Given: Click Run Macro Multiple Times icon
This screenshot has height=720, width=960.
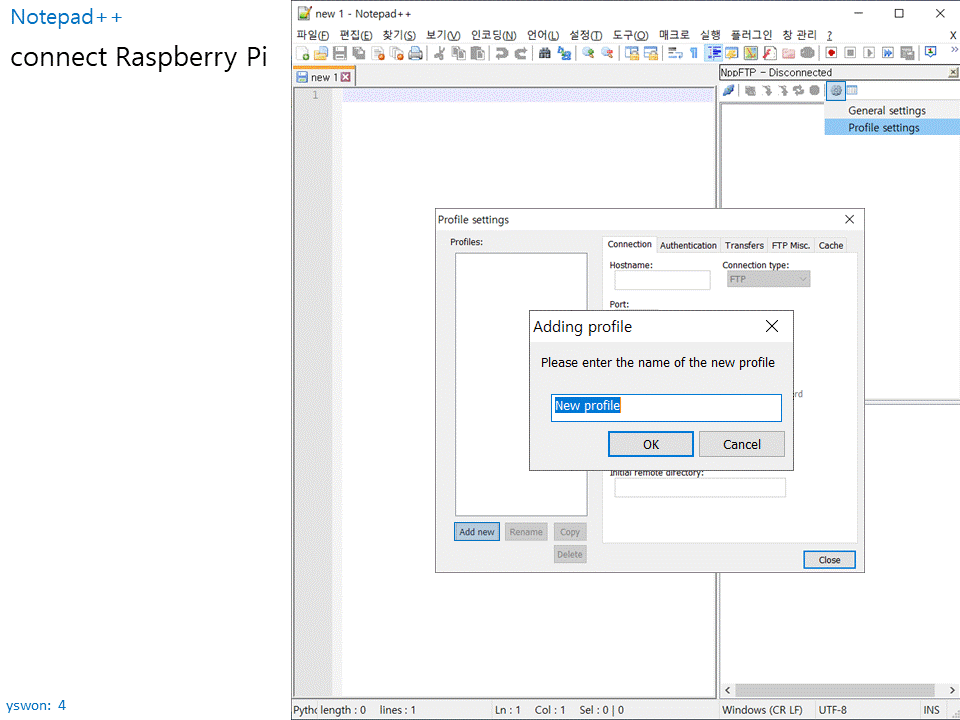Looking at the screenshot, I should [x=888, y=53].
